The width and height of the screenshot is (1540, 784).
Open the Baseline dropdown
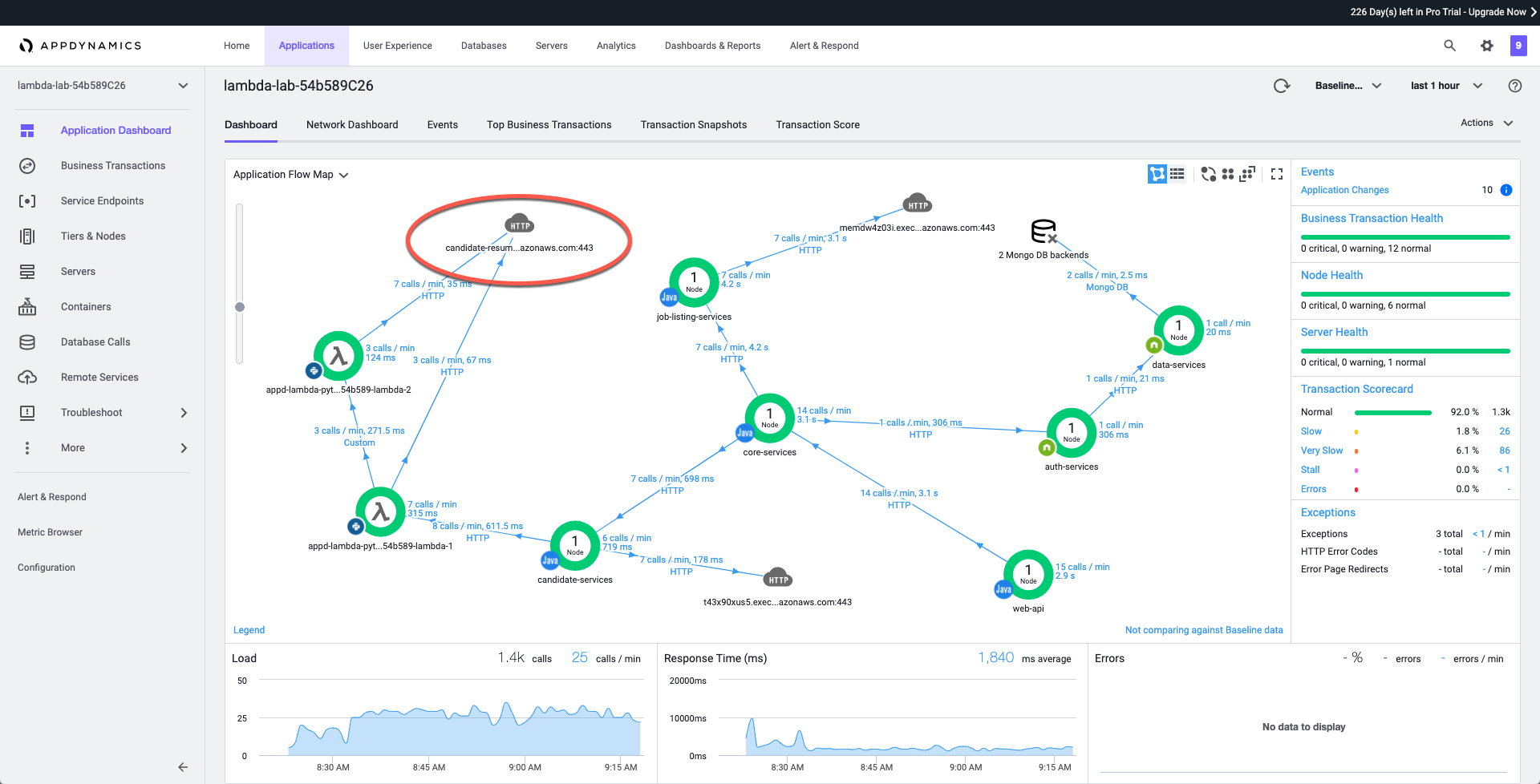pos(1348,86)
